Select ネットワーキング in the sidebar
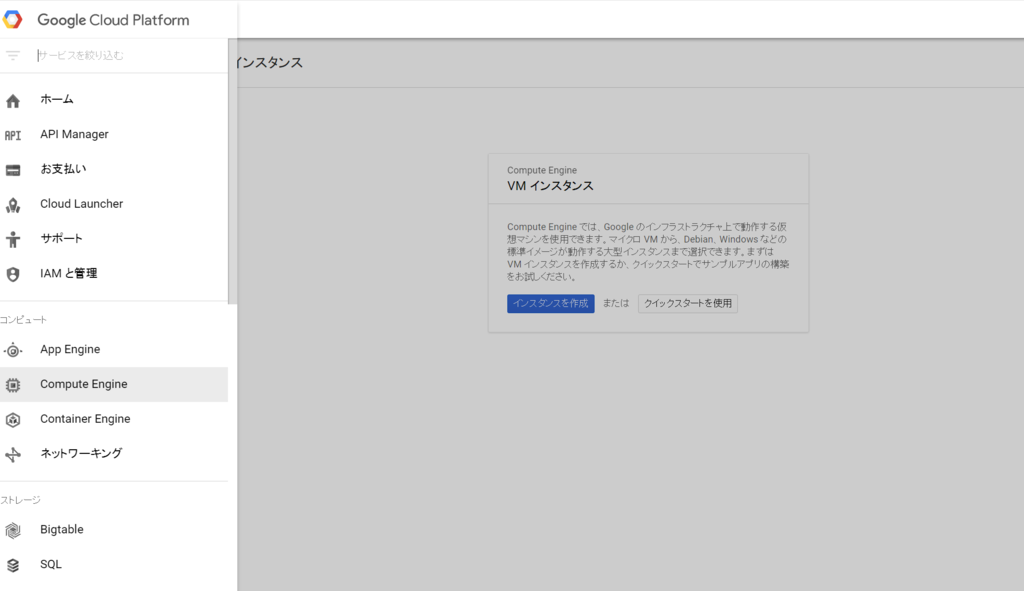Viewport: 1024px width, 591px height. [x=114, y=453]
